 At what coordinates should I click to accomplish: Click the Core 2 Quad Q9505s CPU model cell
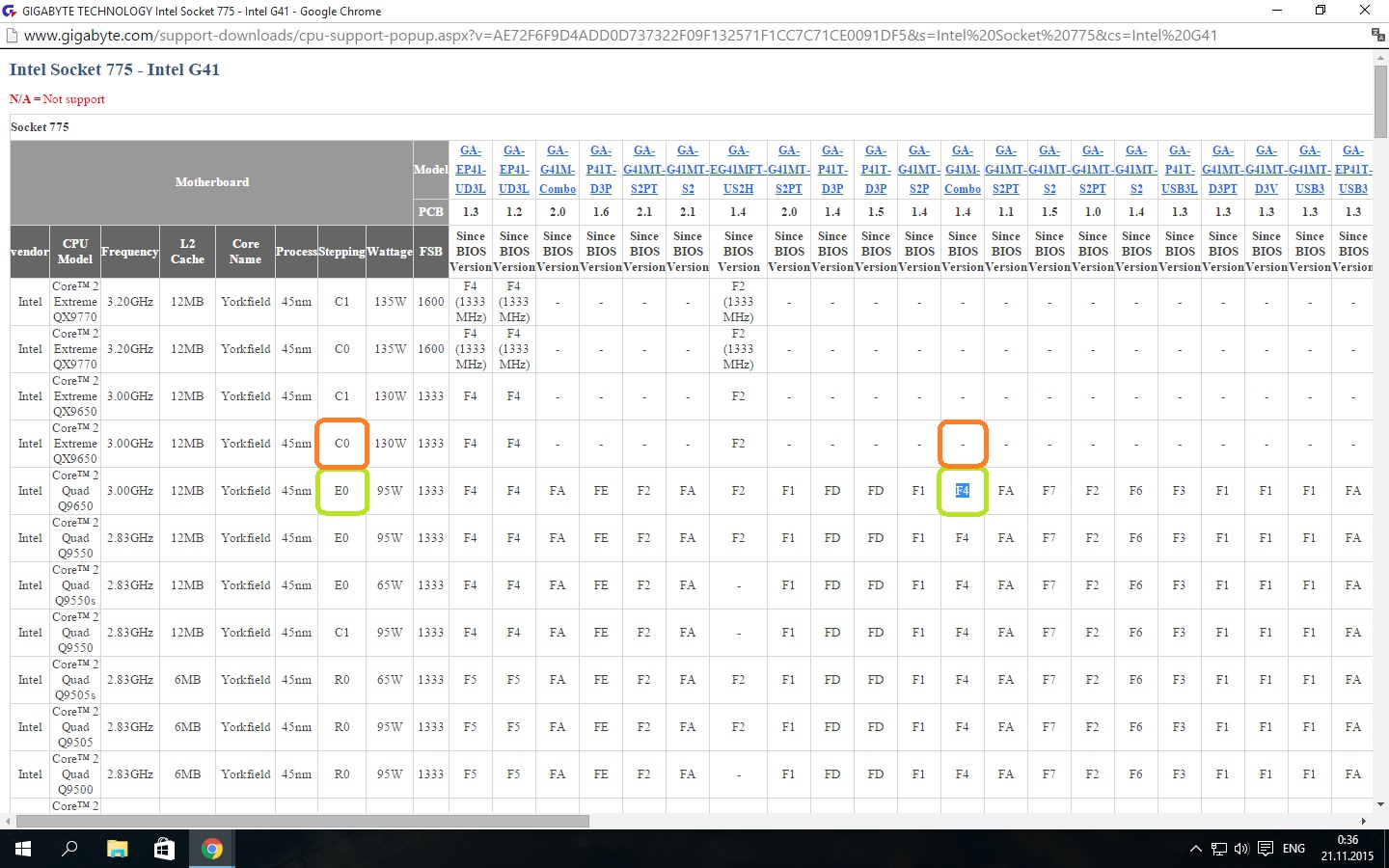75,680
